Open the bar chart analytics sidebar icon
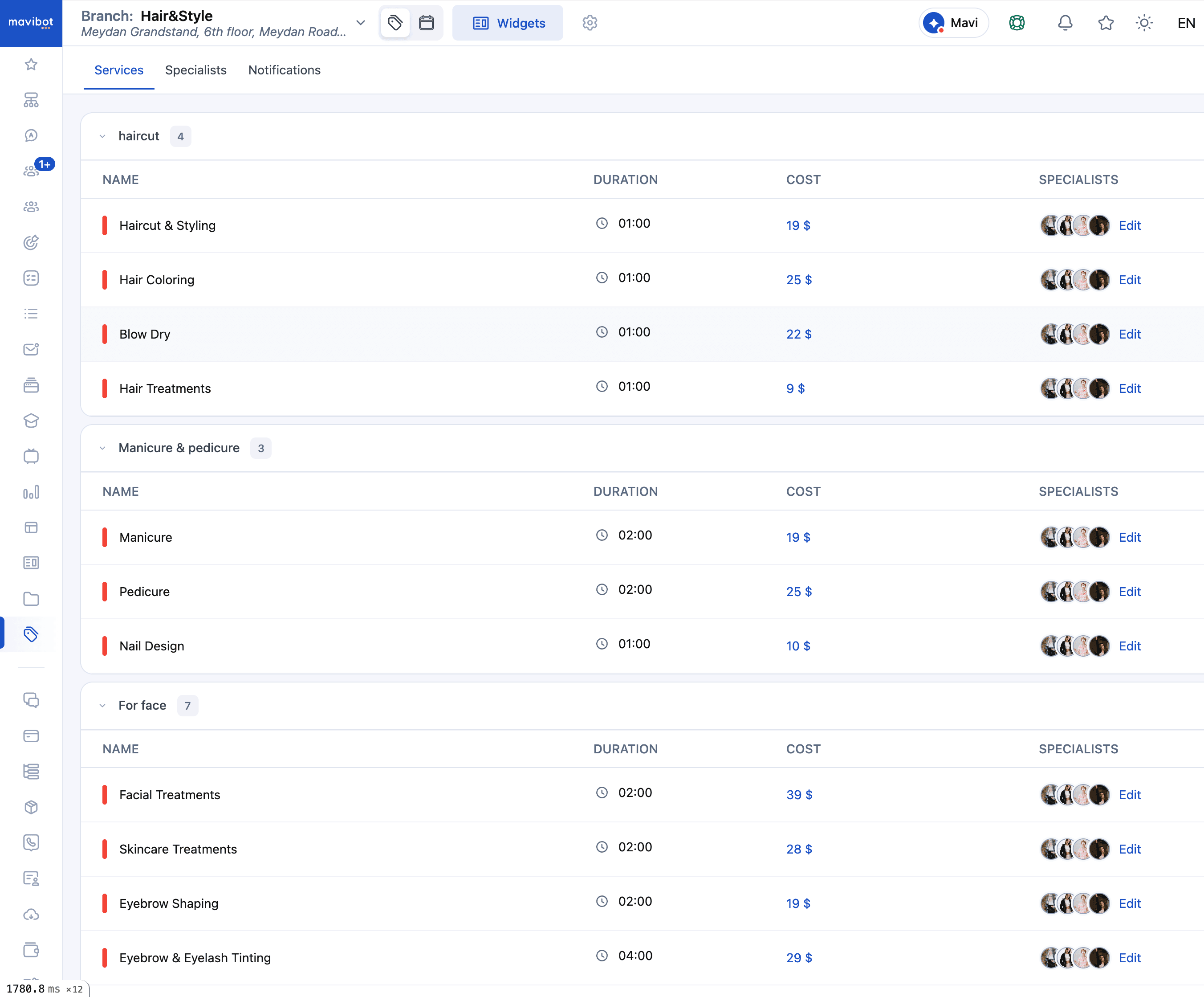The width and height of the screenshot is (1204, 997). click(x=31, y=492)
